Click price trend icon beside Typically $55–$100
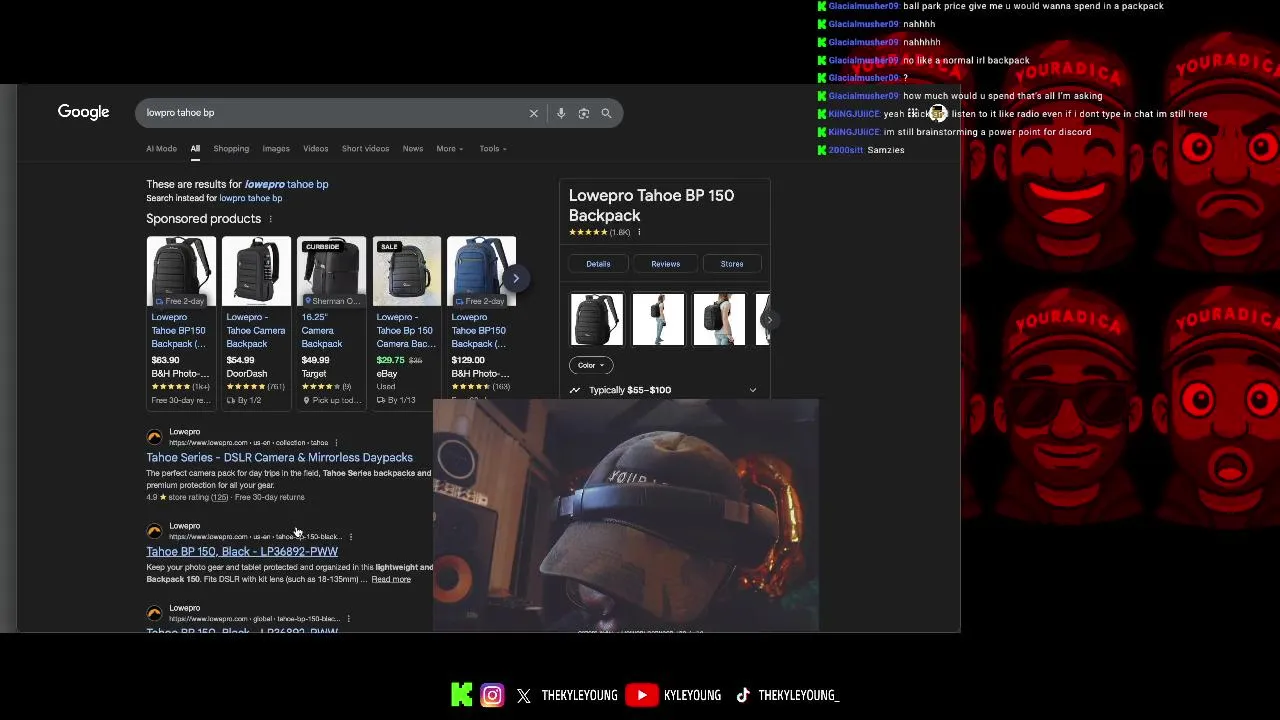This screenshot has width=1280, height=720. point(575,390)
